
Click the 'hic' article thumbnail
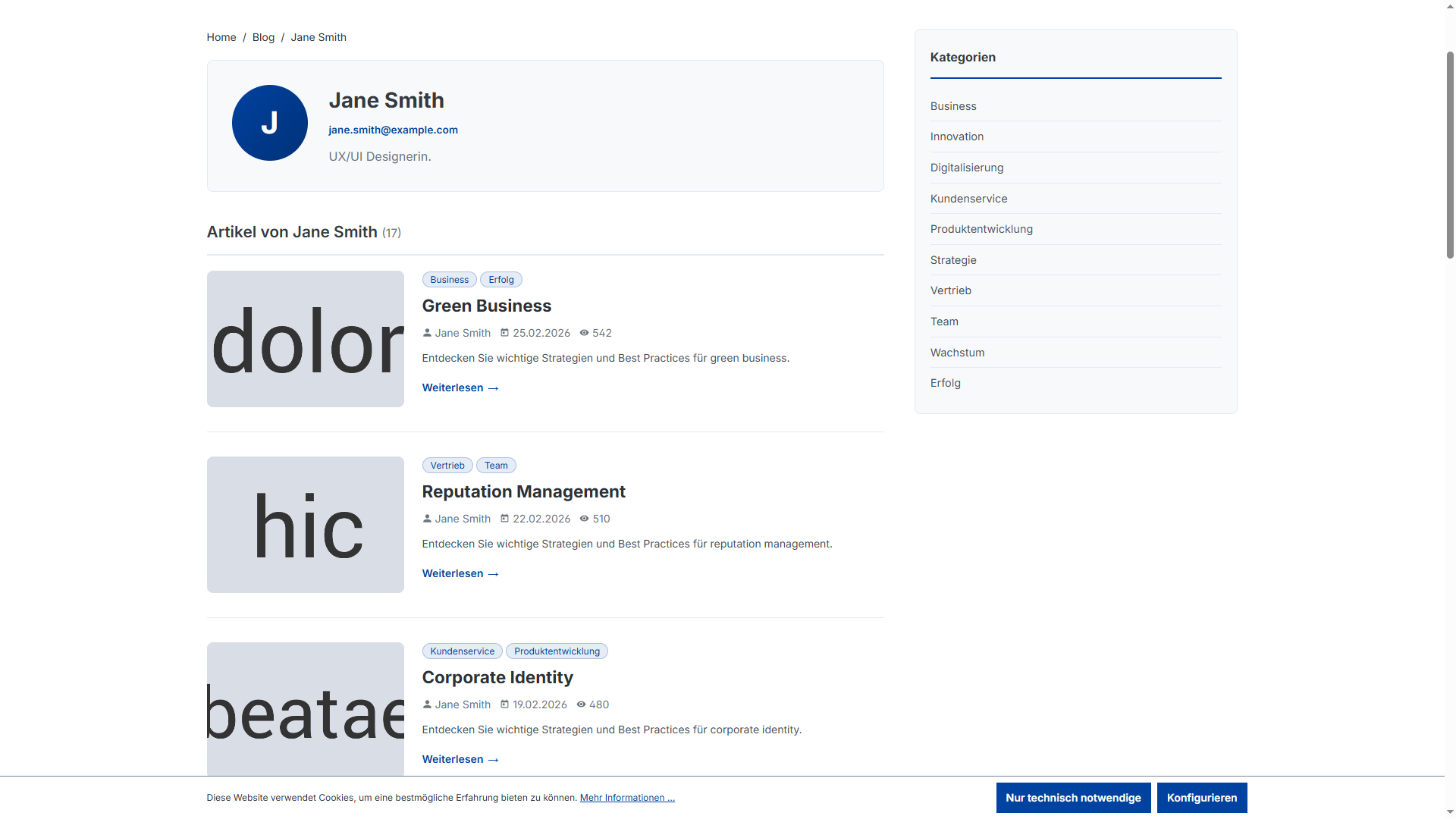click(306, 525)
